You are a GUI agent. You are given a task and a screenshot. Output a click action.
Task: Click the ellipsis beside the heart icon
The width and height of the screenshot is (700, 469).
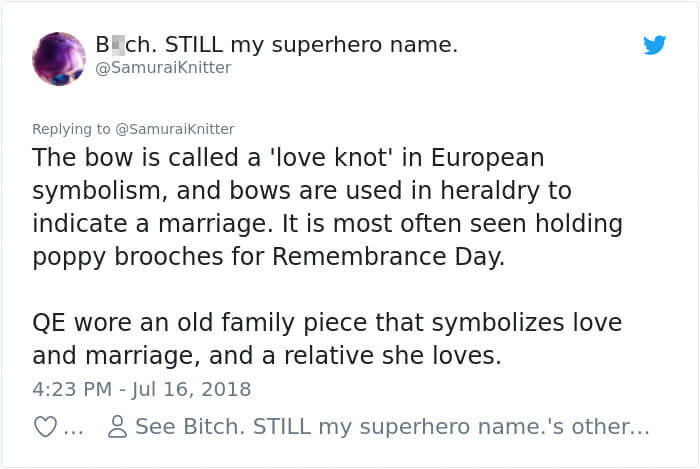(x=73, y=428)
